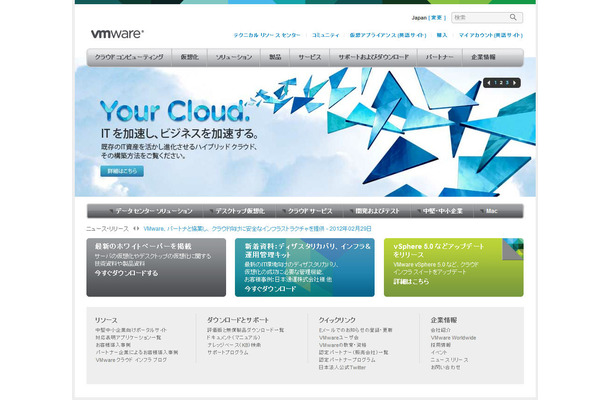The height and width of the screenshot is (400, 610).
Task: Open VMwareユーザ会 link
Action: [x=339, y=337]
